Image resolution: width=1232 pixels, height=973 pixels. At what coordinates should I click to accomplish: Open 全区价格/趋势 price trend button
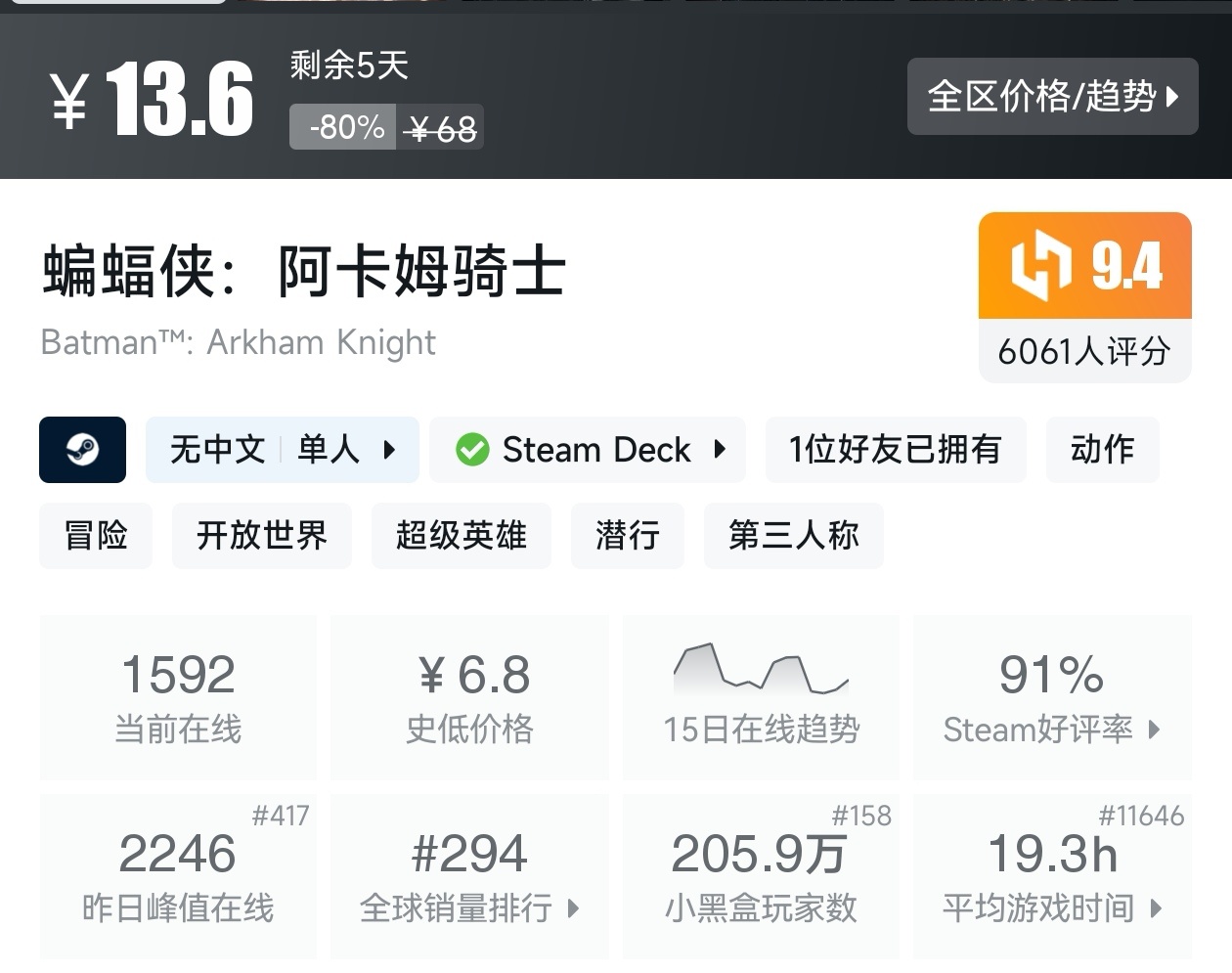(x=1052, y=96)
